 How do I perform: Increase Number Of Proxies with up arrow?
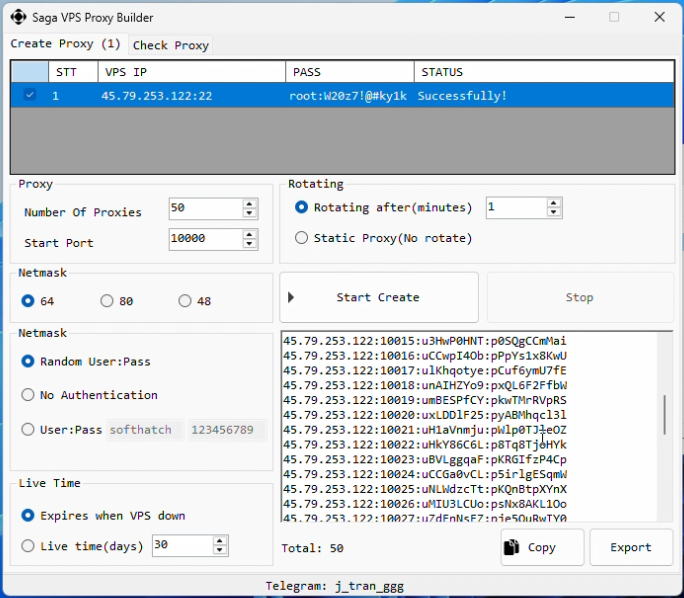click(249, 204)
